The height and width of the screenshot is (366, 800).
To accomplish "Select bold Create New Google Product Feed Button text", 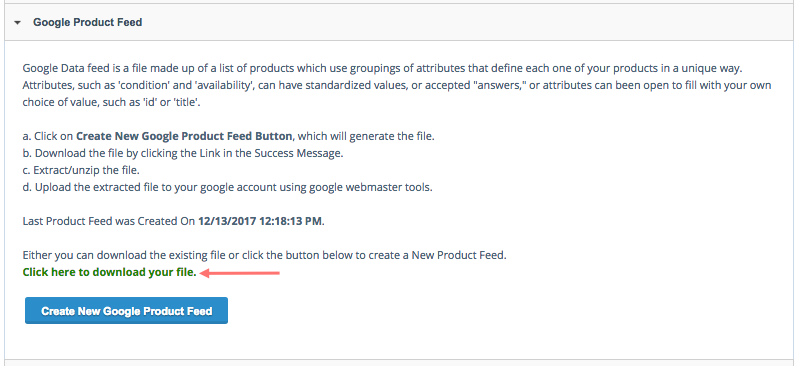I will click(184, 136).
